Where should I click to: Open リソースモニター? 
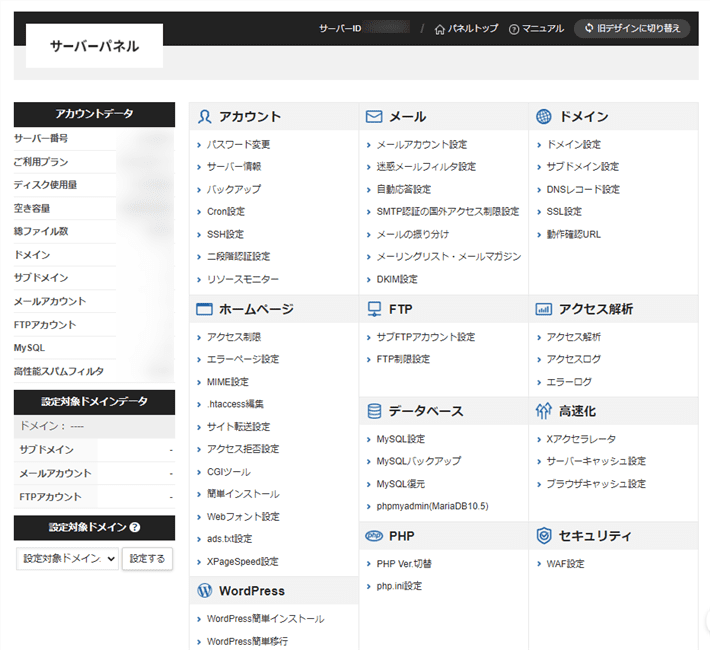click(243, 279)
